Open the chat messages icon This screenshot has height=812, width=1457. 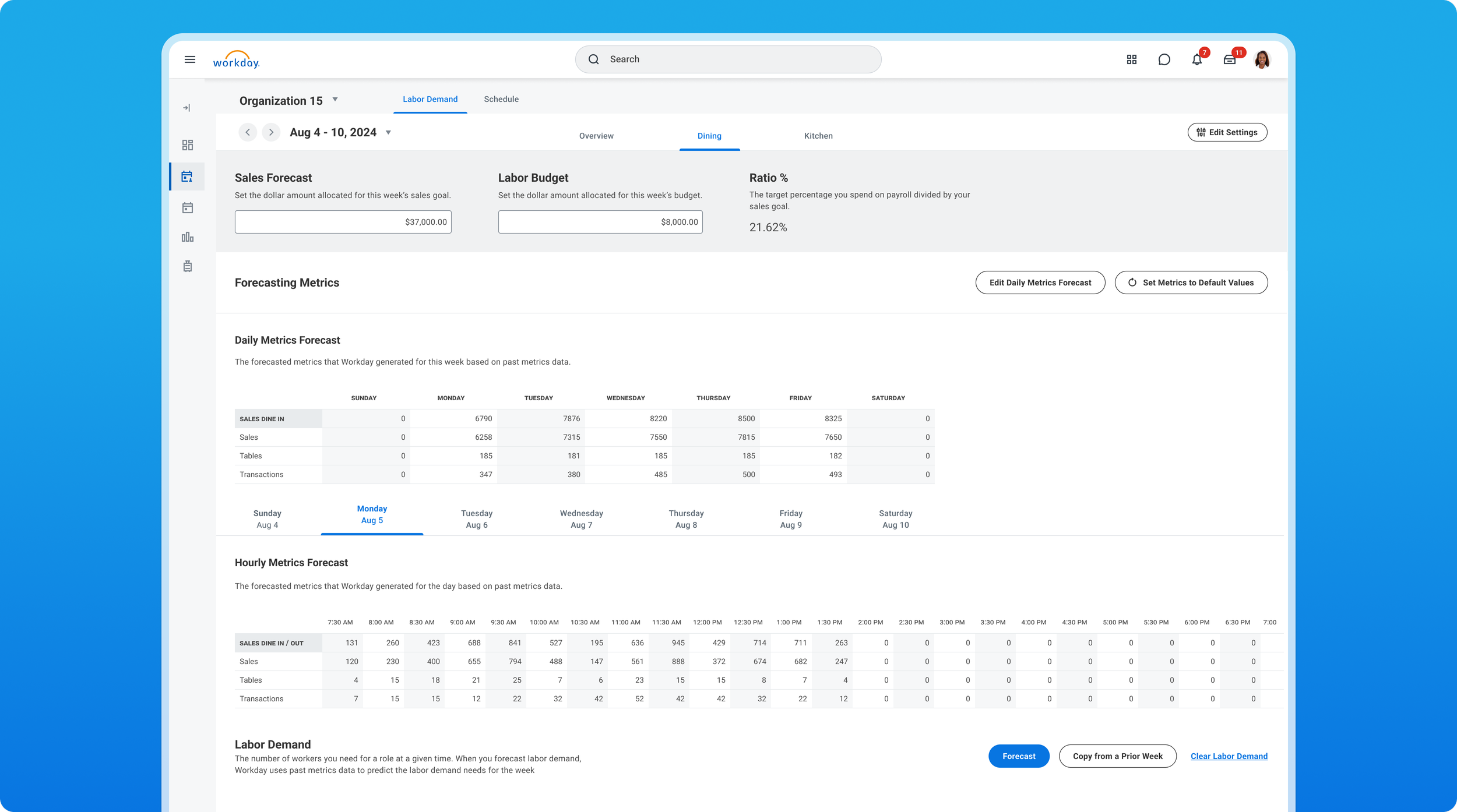[1164, 59]
